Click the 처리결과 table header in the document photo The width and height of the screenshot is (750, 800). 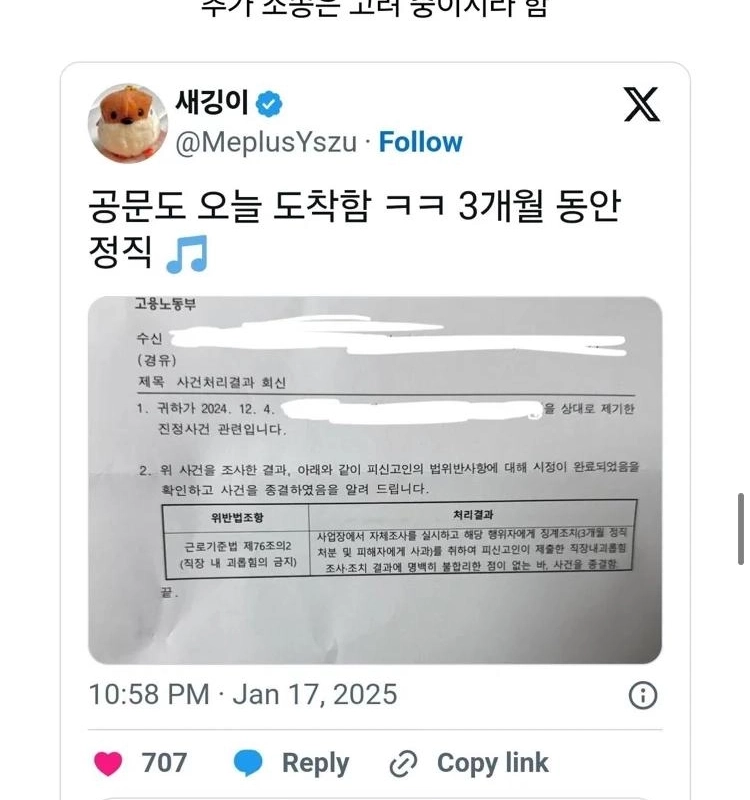pos(473,515)
